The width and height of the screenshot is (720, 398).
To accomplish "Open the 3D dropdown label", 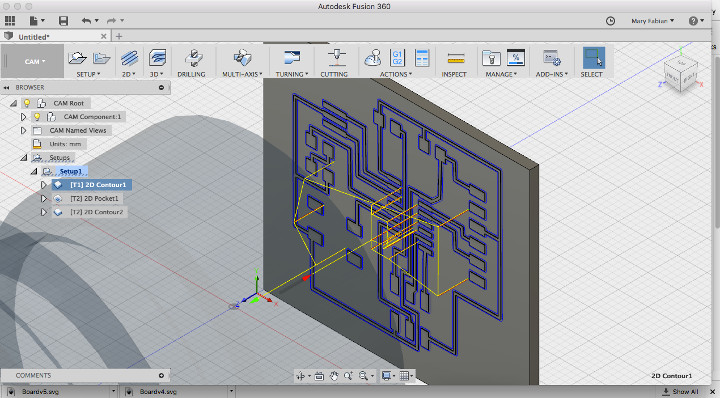I will click(157, 74).
